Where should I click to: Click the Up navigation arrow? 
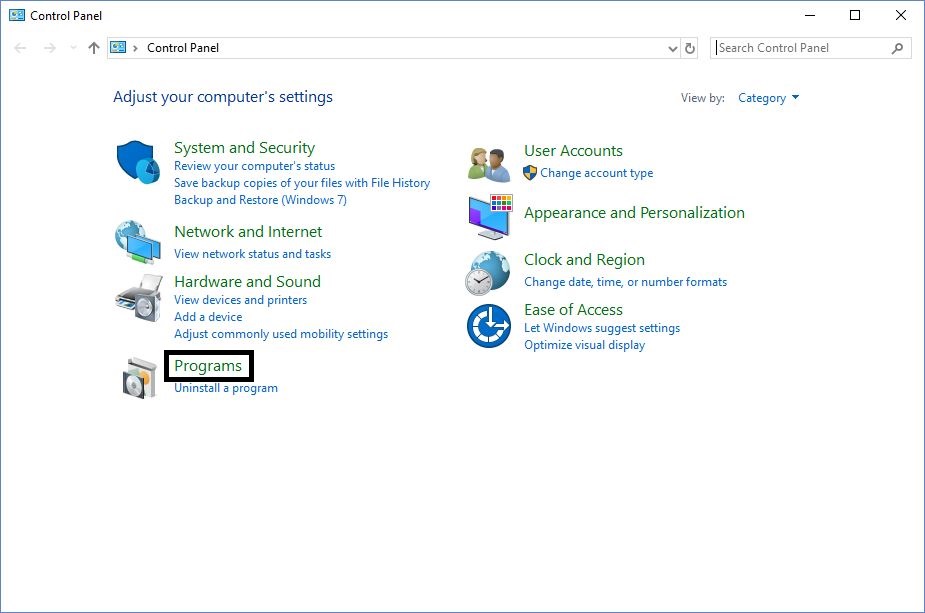click(x=93, y=47)
